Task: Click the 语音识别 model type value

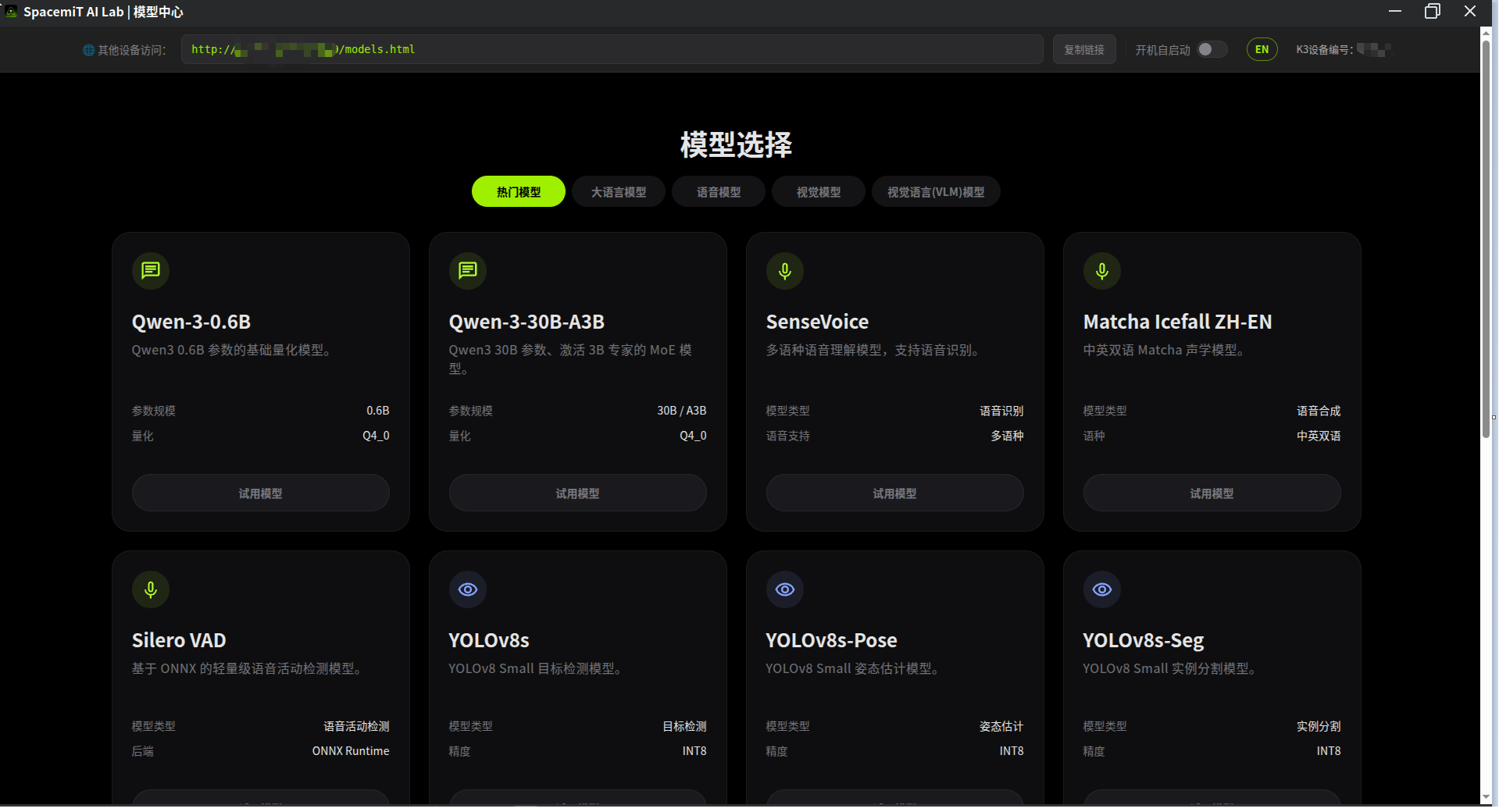Action: (x=1001, y=411)
